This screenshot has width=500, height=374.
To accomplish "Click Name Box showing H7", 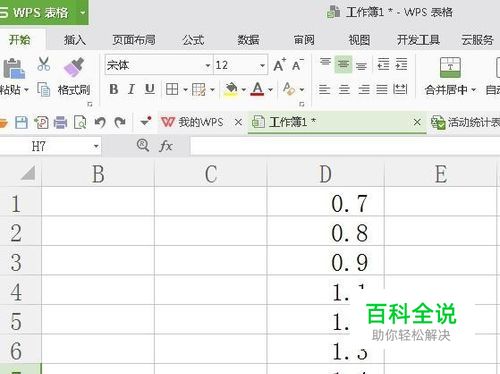I will [45, 146].
